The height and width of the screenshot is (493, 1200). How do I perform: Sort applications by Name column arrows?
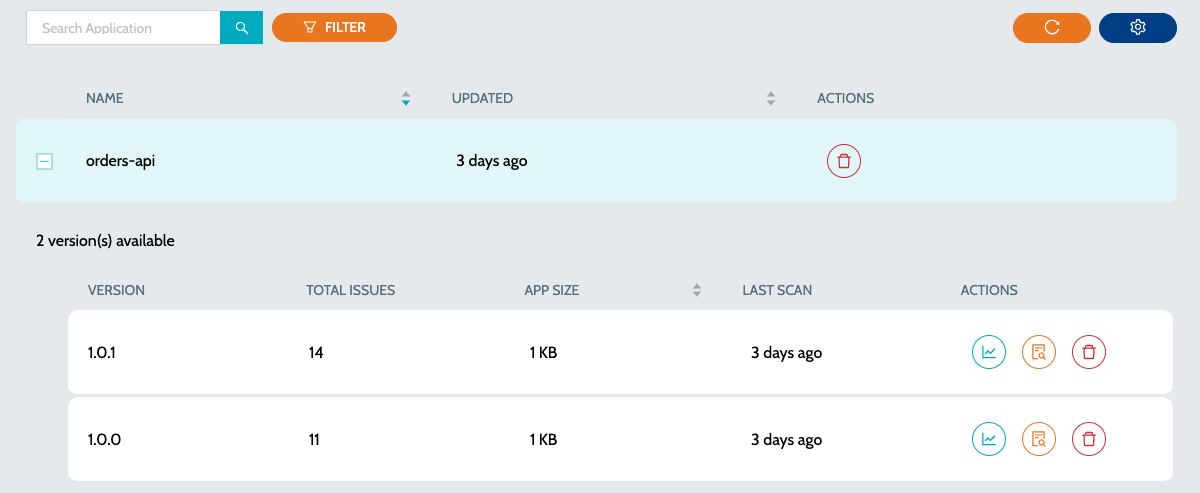tap(406, 98)
